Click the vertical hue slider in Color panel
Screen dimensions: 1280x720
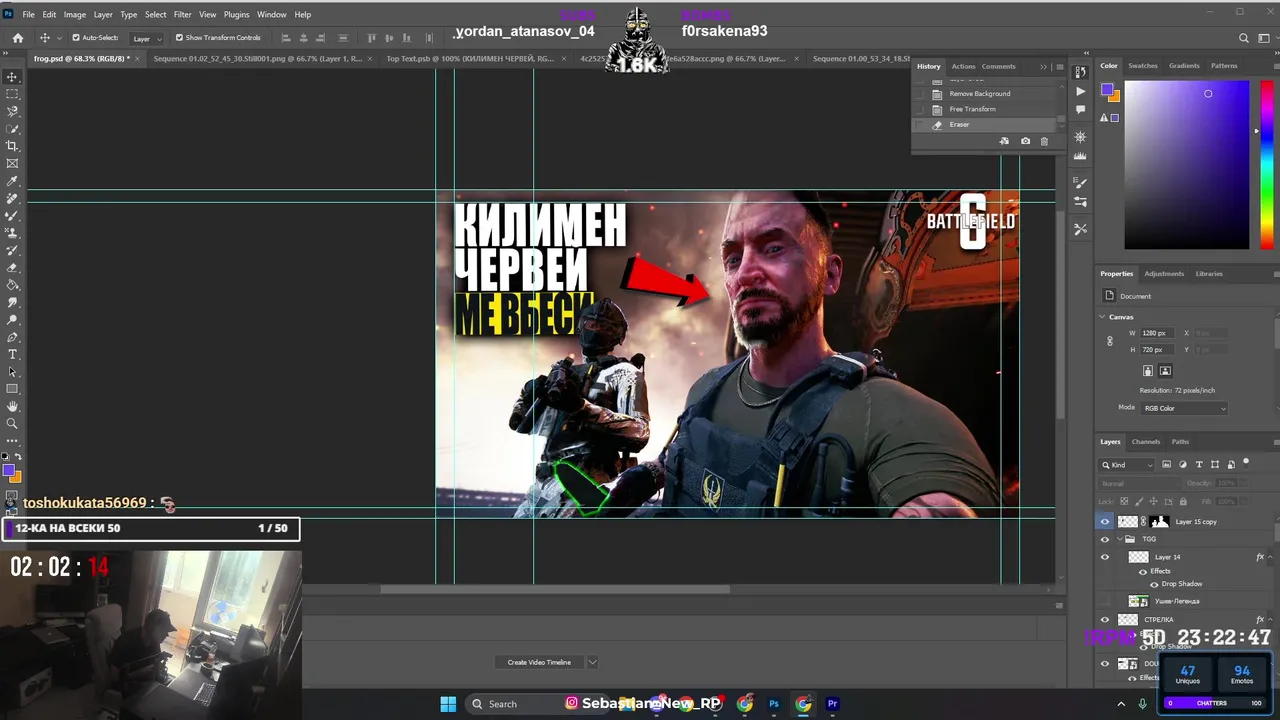(1267, 165)
